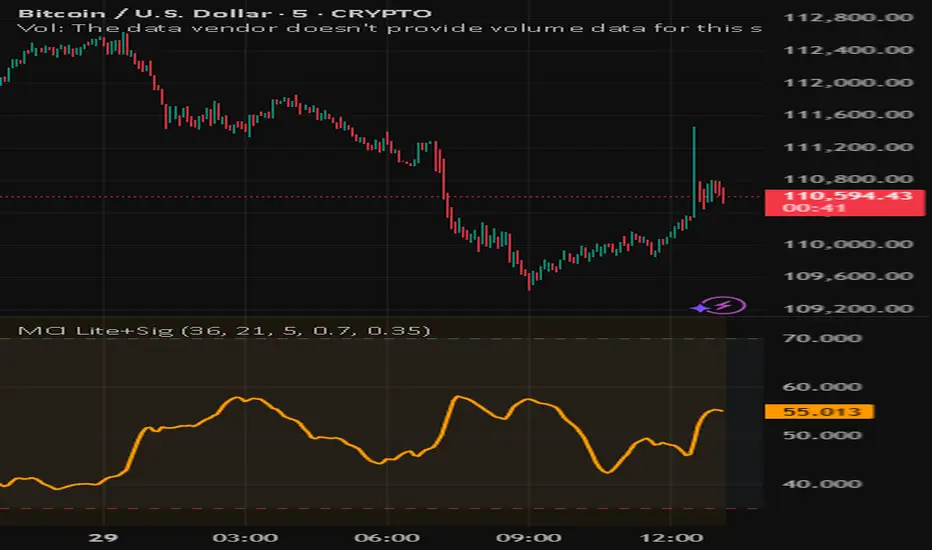932x550 pixels.
Task: Click the current price label 110,594.43
Action: [845, 202]
